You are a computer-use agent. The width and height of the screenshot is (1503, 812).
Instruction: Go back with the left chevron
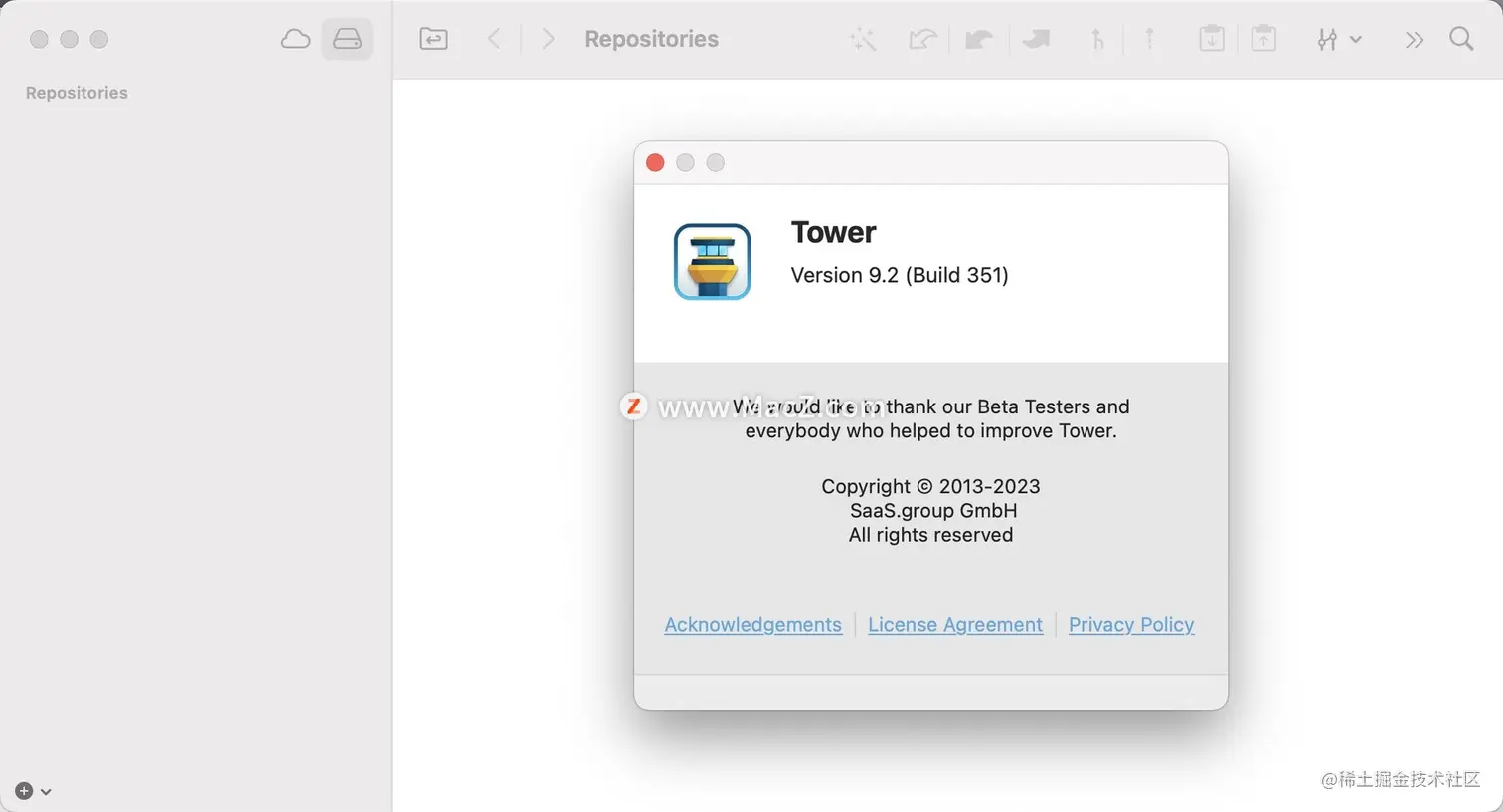[x=494, y=39]
